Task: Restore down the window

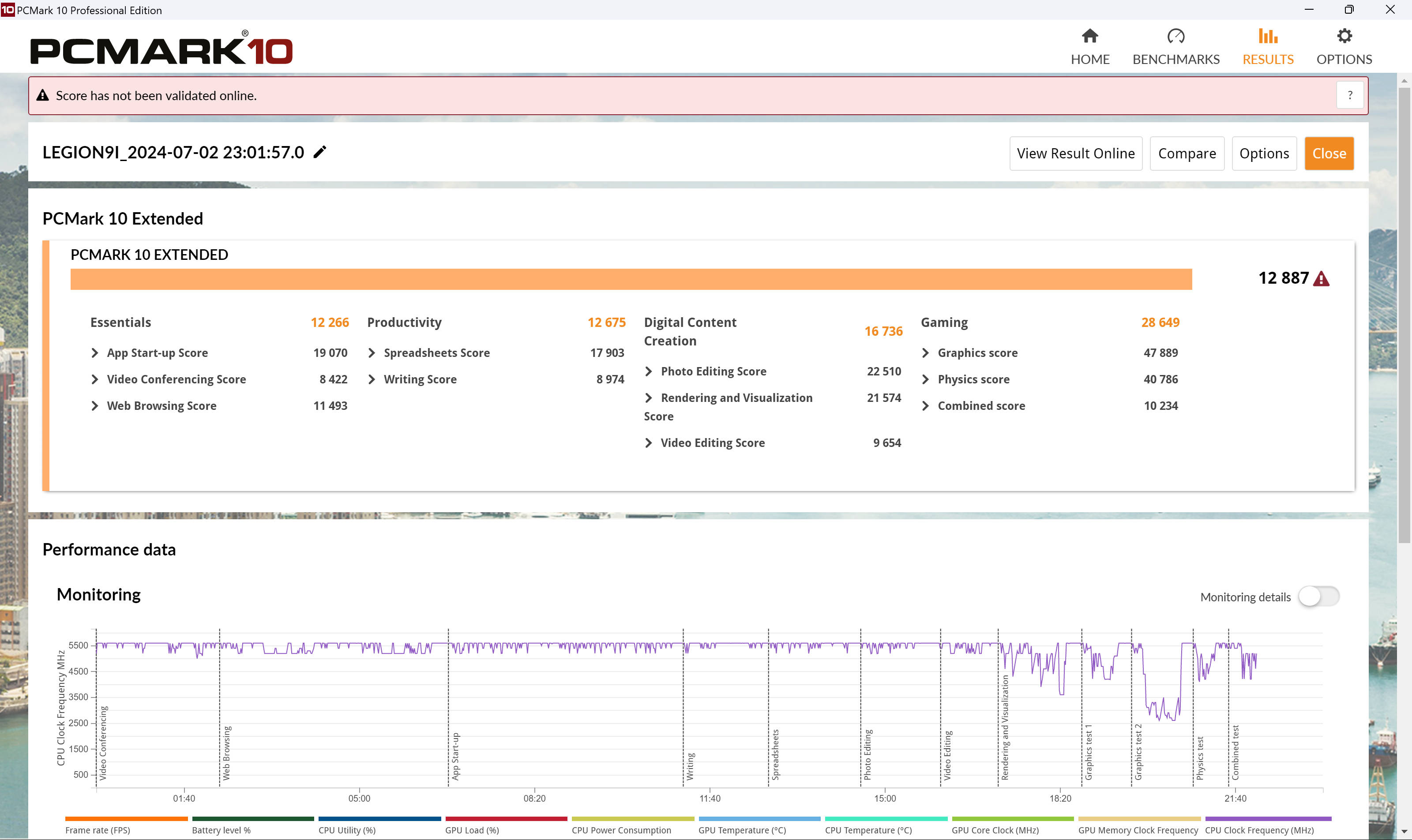Action: pos(1349,10)
